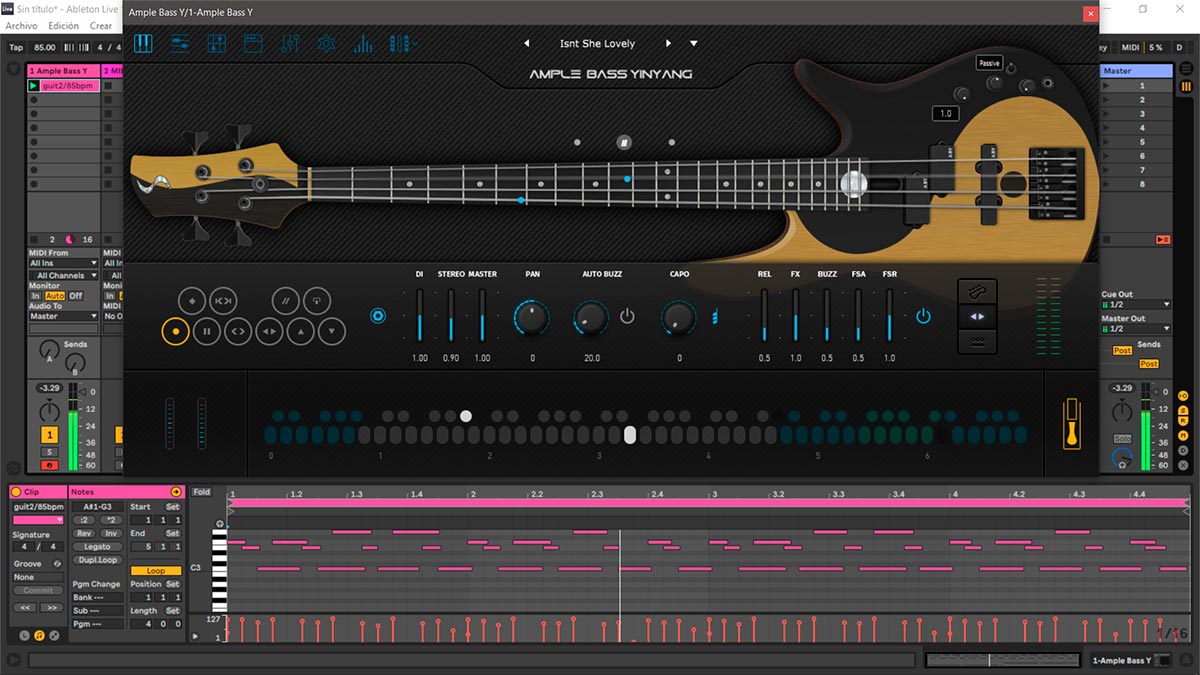1200x675 pixels.
Task: Select the orange dot articulation button
Action: click(176, 331)
